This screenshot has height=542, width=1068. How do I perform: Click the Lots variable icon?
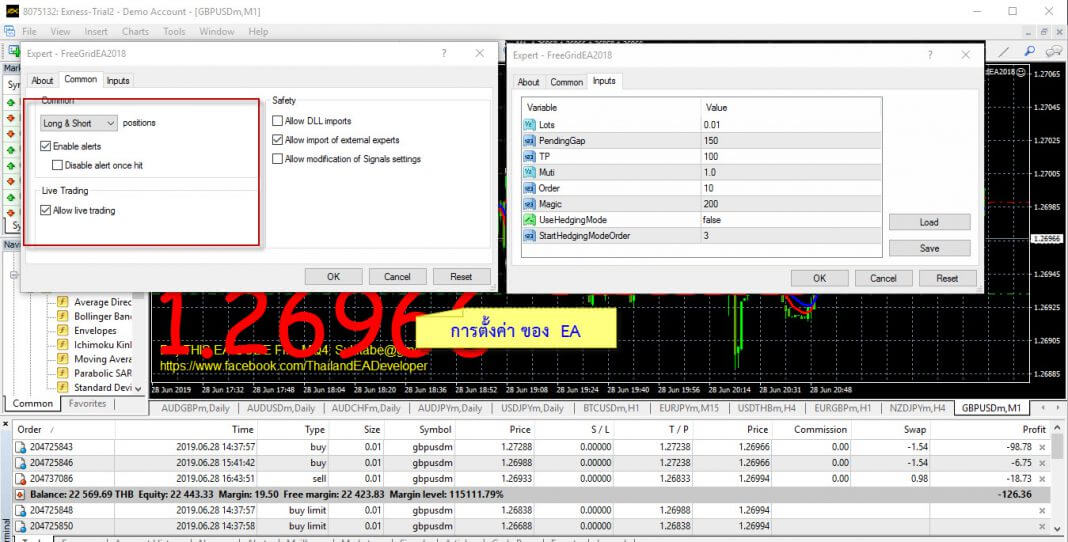pyautogui.click(x=530, y=125)
